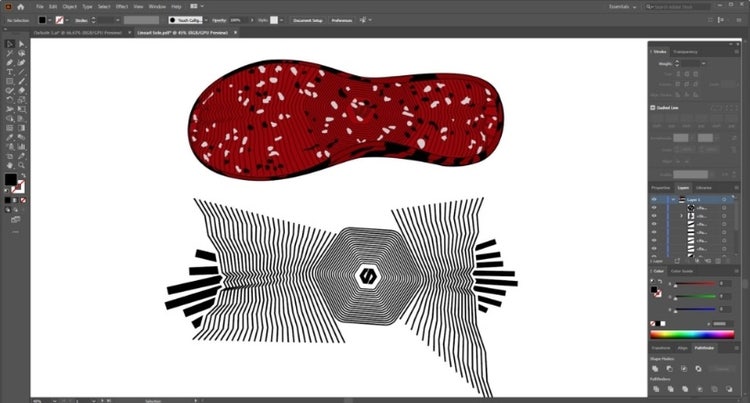Click the Intersect shape mode icon
The image size is (750, 403).
[684, 369]
